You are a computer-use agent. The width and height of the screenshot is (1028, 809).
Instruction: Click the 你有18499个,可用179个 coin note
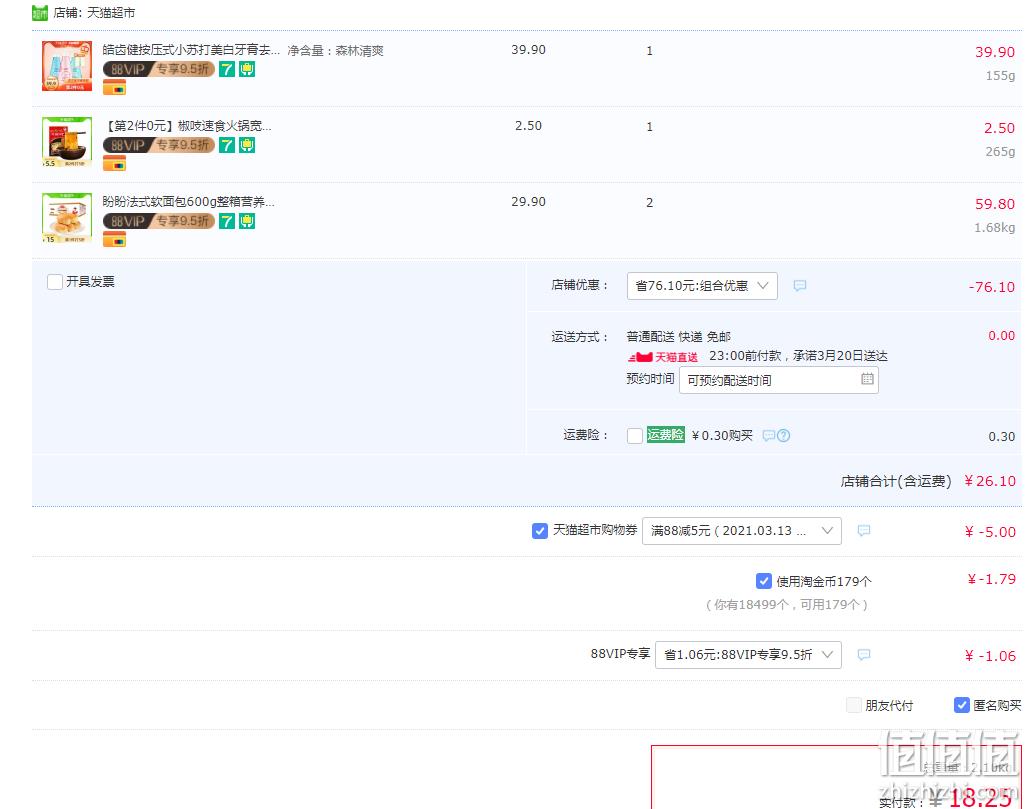point(787,604)
